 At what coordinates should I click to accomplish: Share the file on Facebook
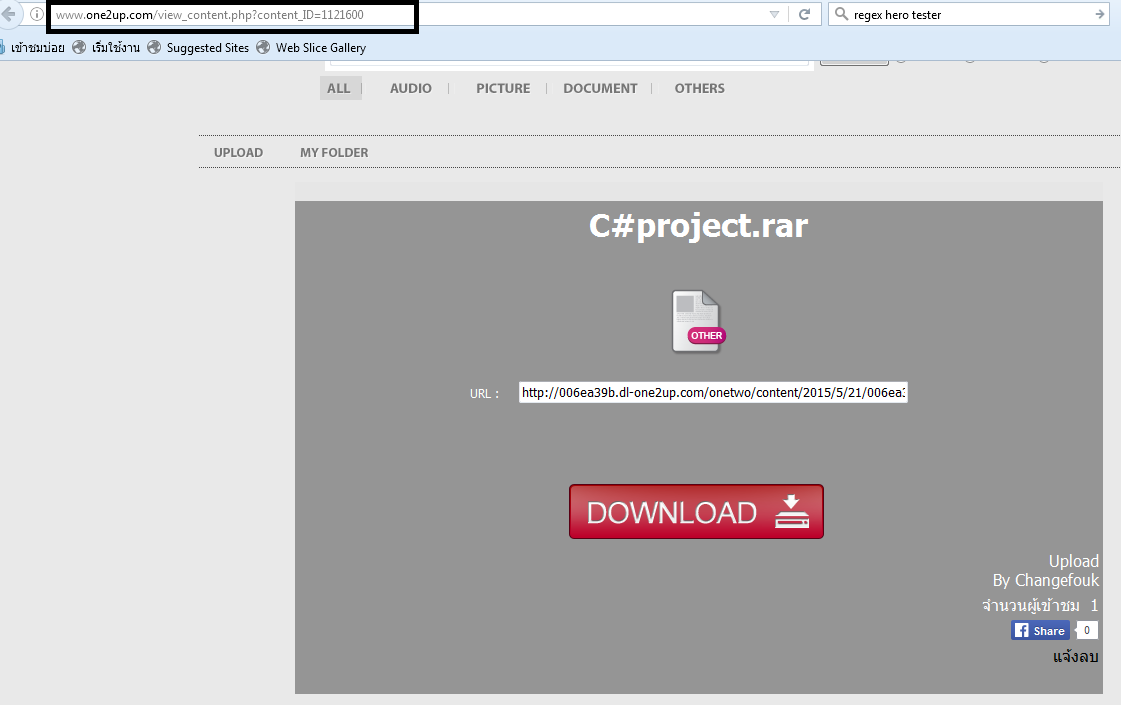1040,631
